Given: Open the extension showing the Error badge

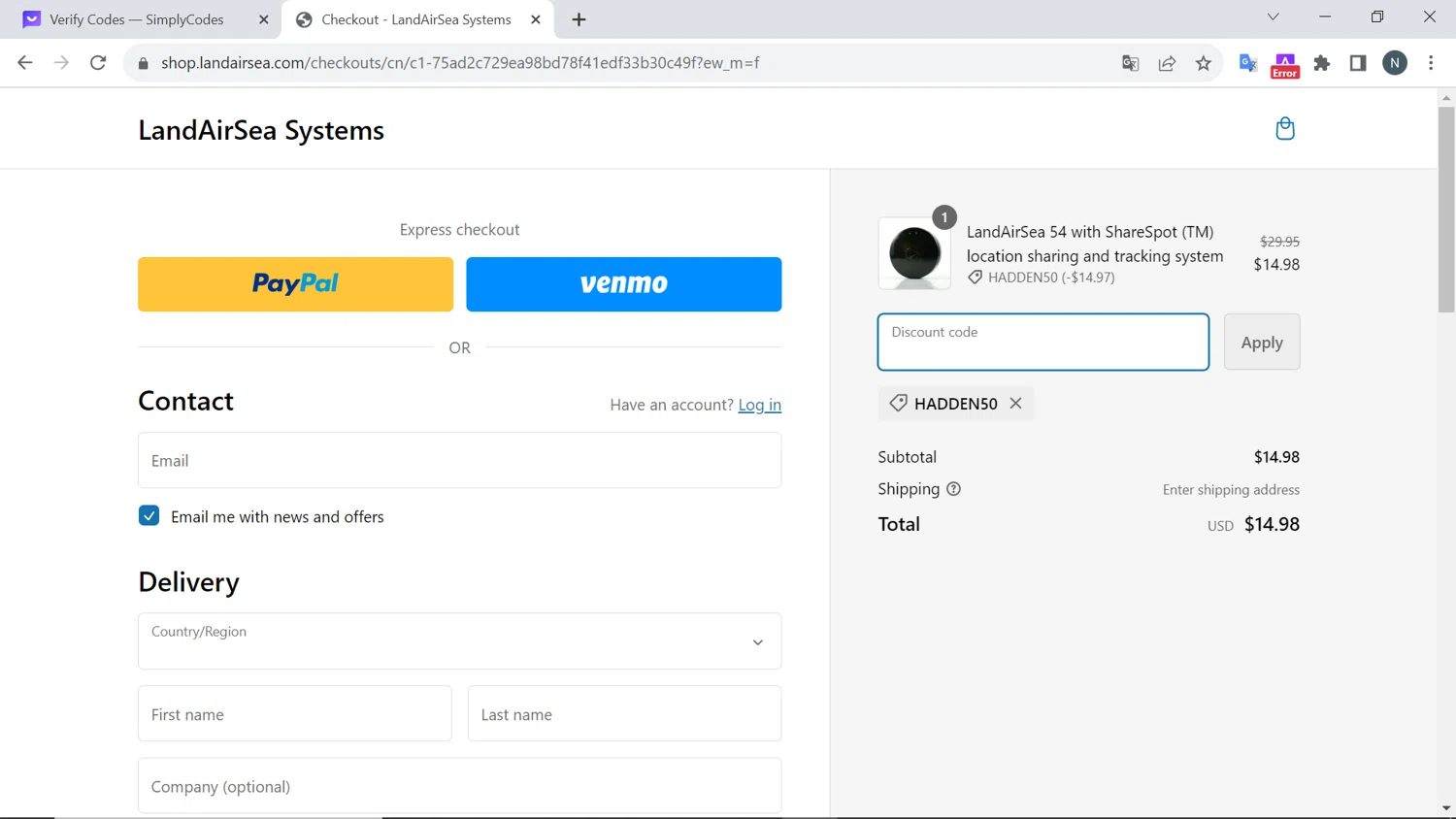Looking at the screenshot, I should (1285, 65).
